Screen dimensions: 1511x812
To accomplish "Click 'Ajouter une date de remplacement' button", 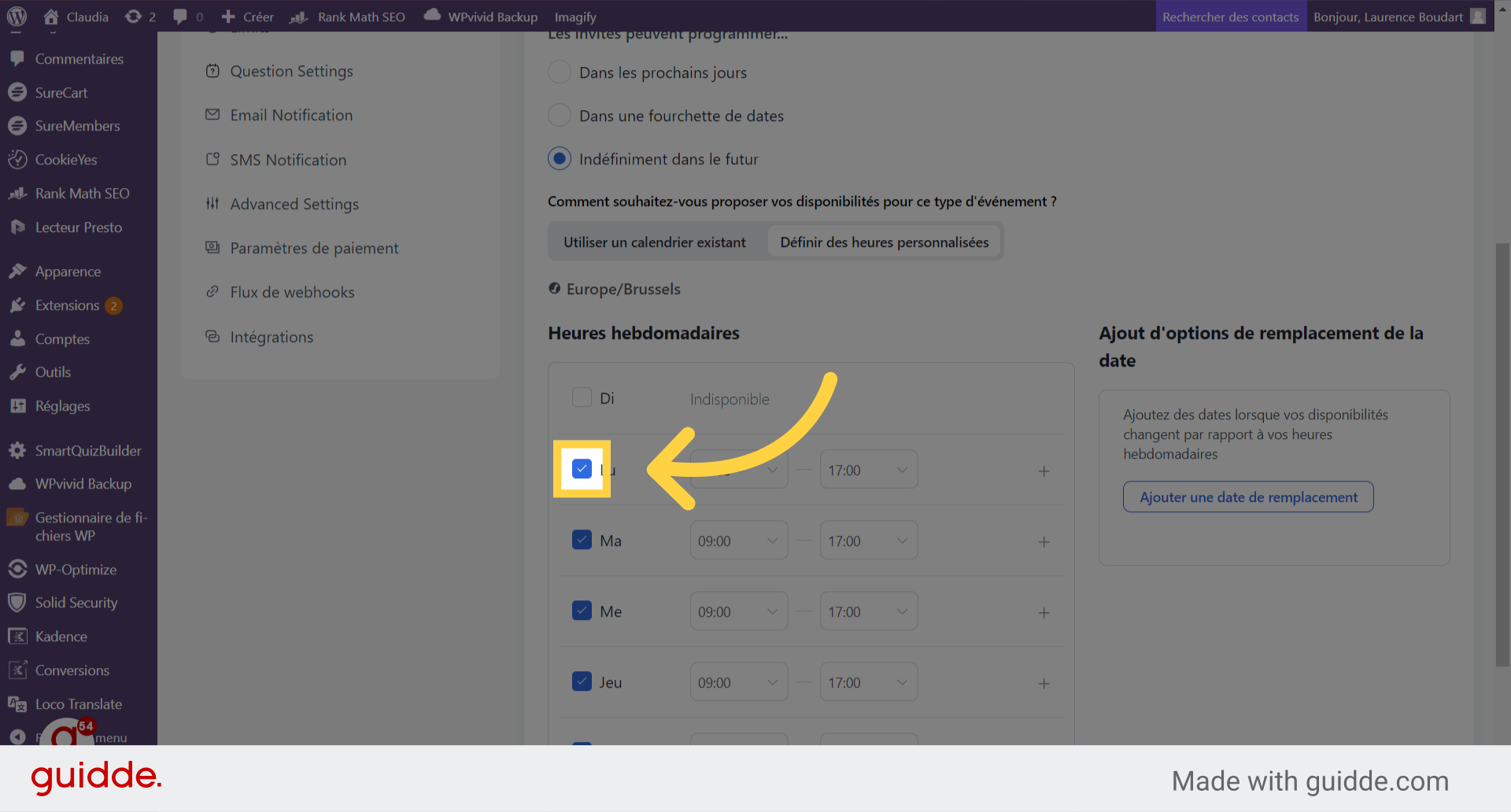I will tap(1248, 497).
